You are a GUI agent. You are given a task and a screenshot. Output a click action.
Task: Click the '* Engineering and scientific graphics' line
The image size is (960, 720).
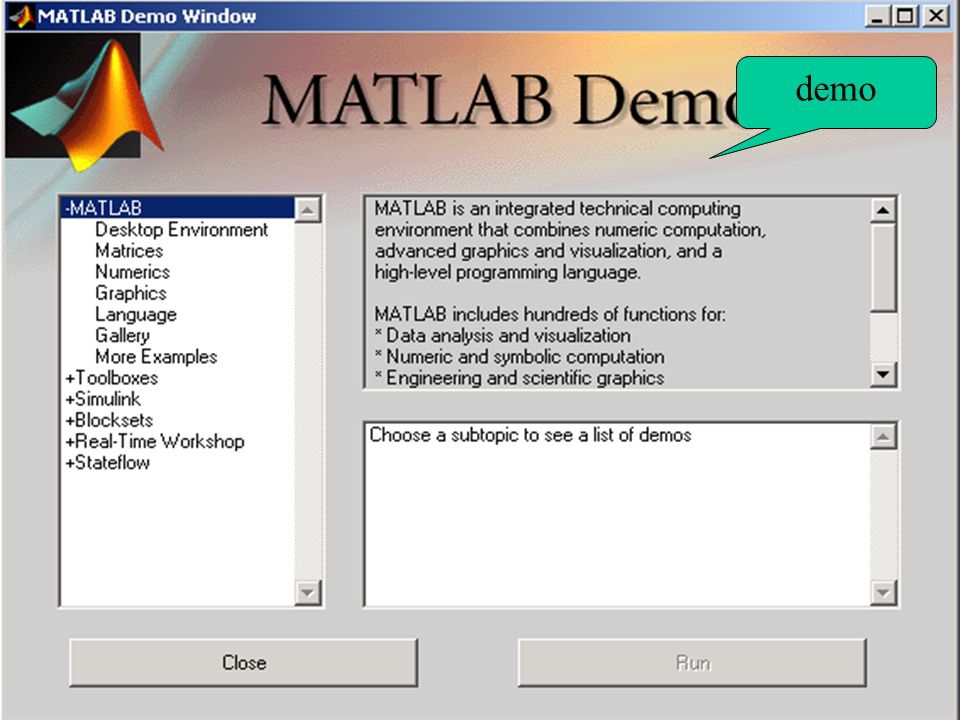519,378
